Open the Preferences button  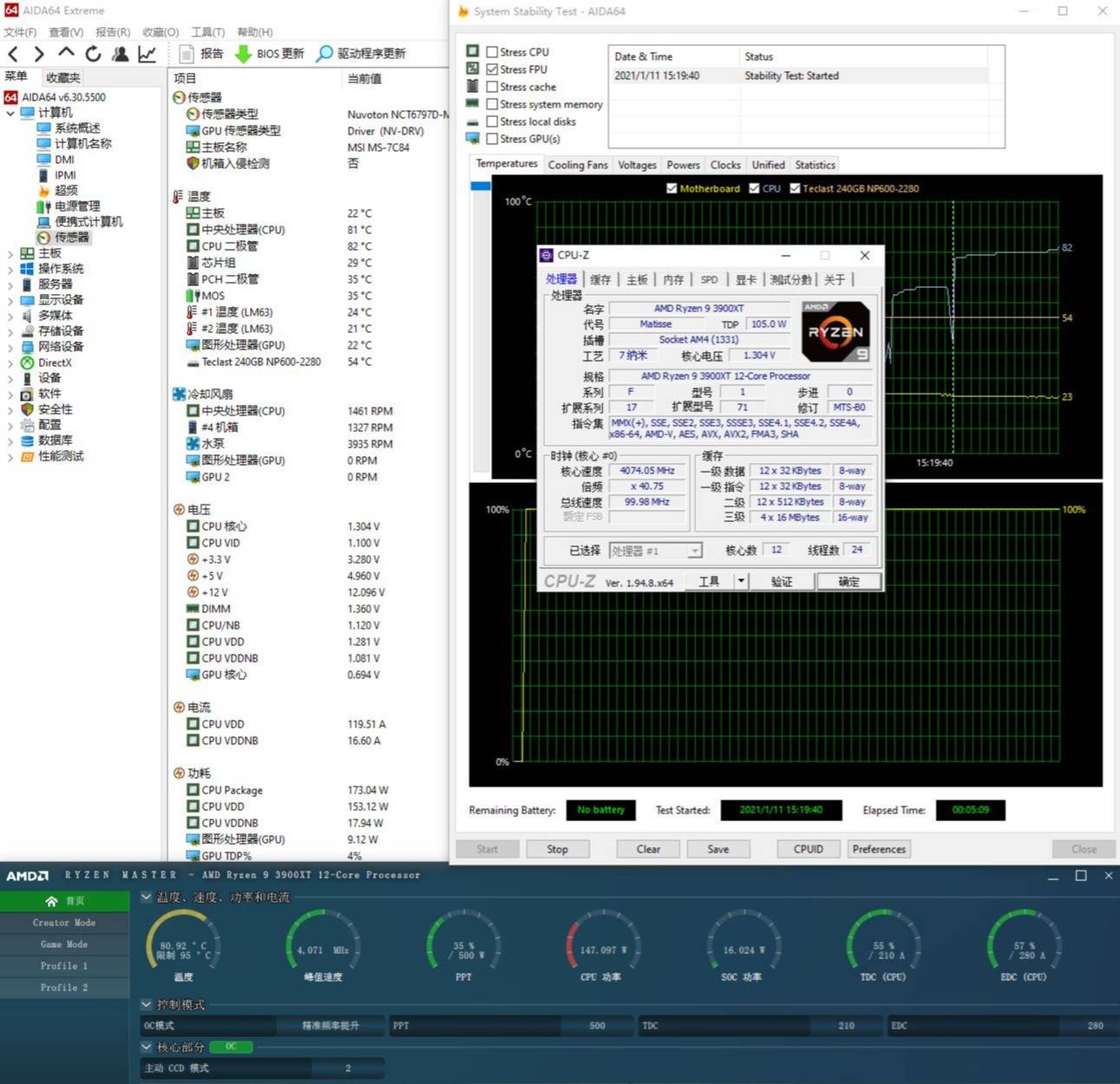(879, 849)
